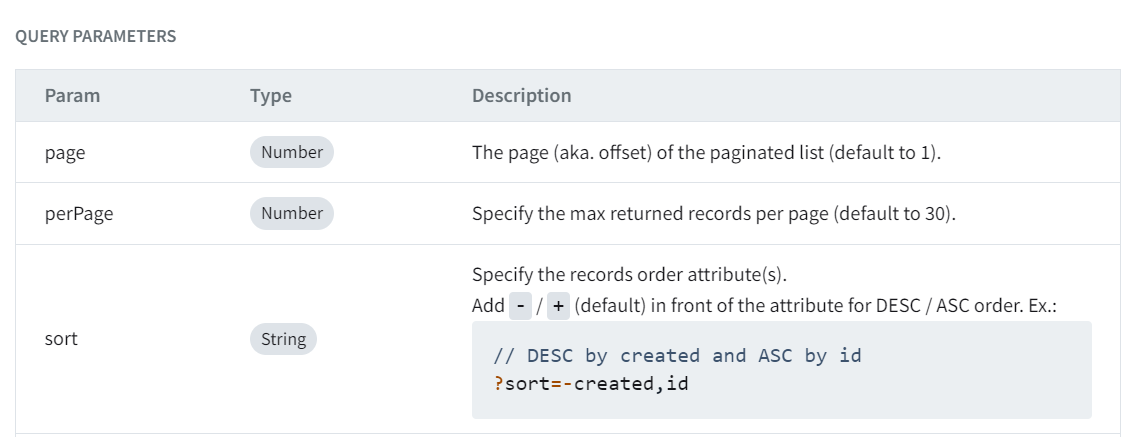The width and height of the screenshot is (1134, 437).
Task: Click the Description column header
Action: [x=521, y=96]
